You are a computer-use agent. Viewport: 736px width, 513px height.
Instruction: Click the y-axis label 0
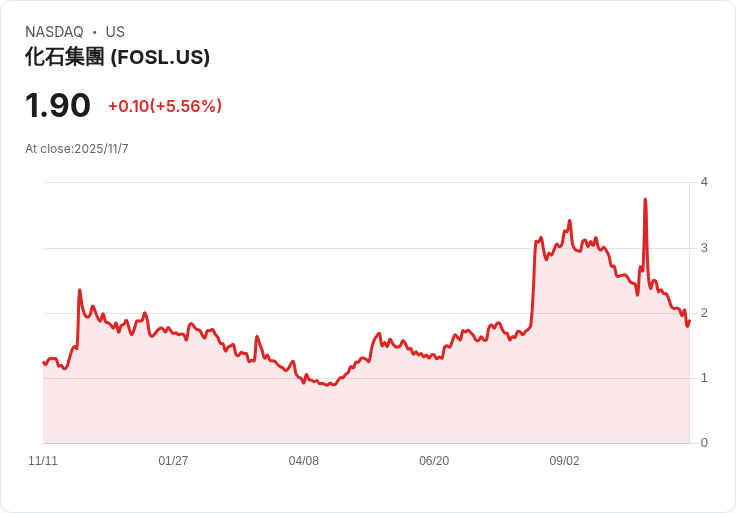704,442
